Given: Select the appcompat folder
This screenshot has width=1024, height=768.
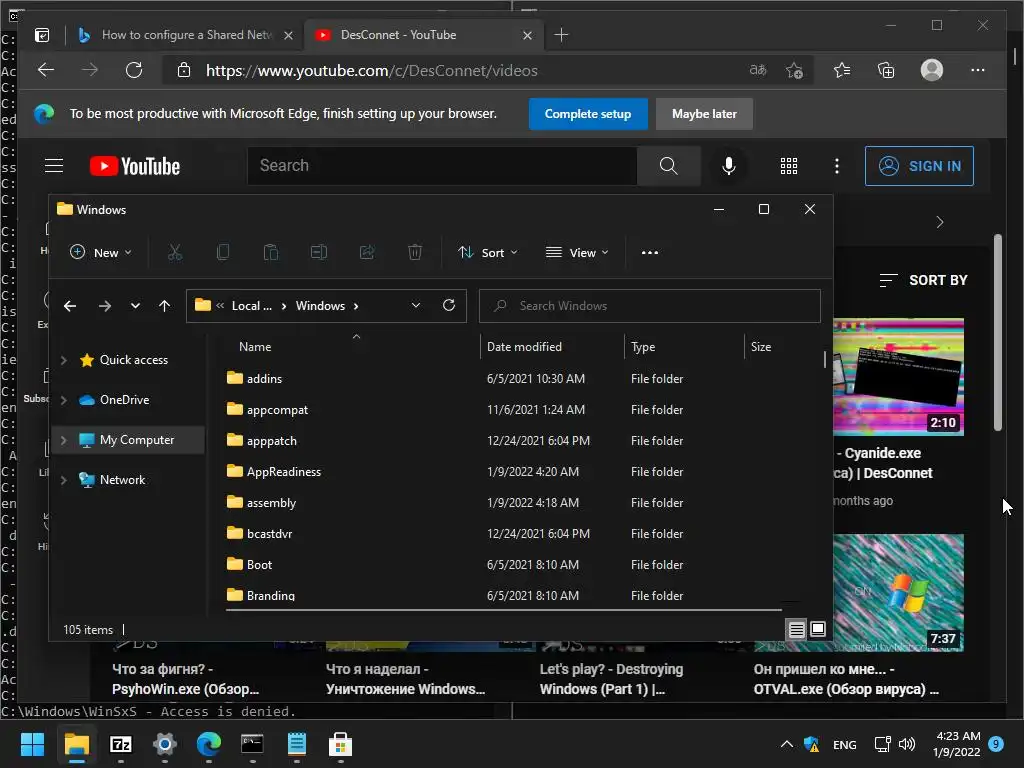Looking at the screenshot, I should point(277,409).
